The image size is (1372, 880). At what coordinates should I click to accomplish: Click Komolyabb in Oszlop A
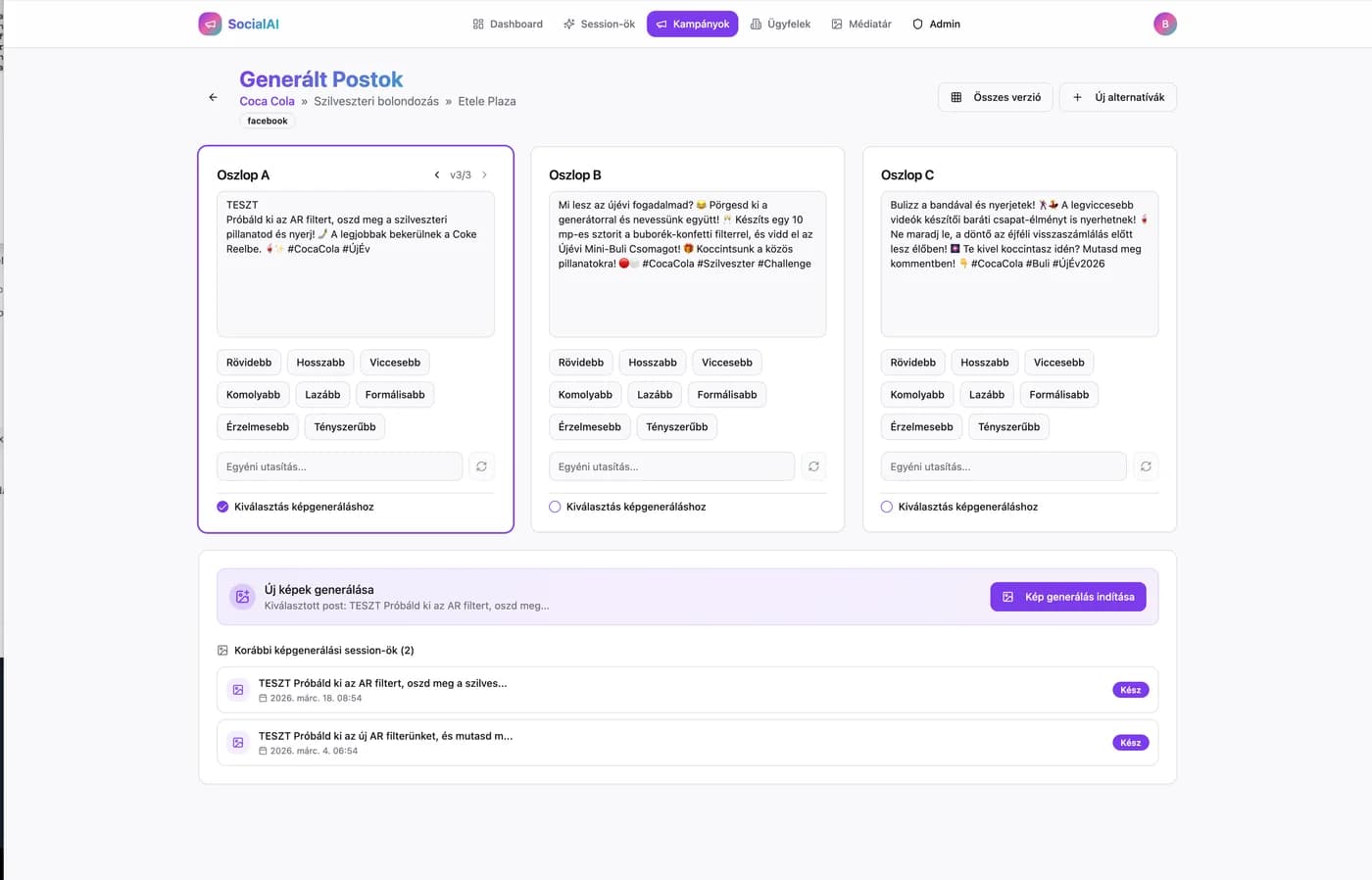(253, 395)
